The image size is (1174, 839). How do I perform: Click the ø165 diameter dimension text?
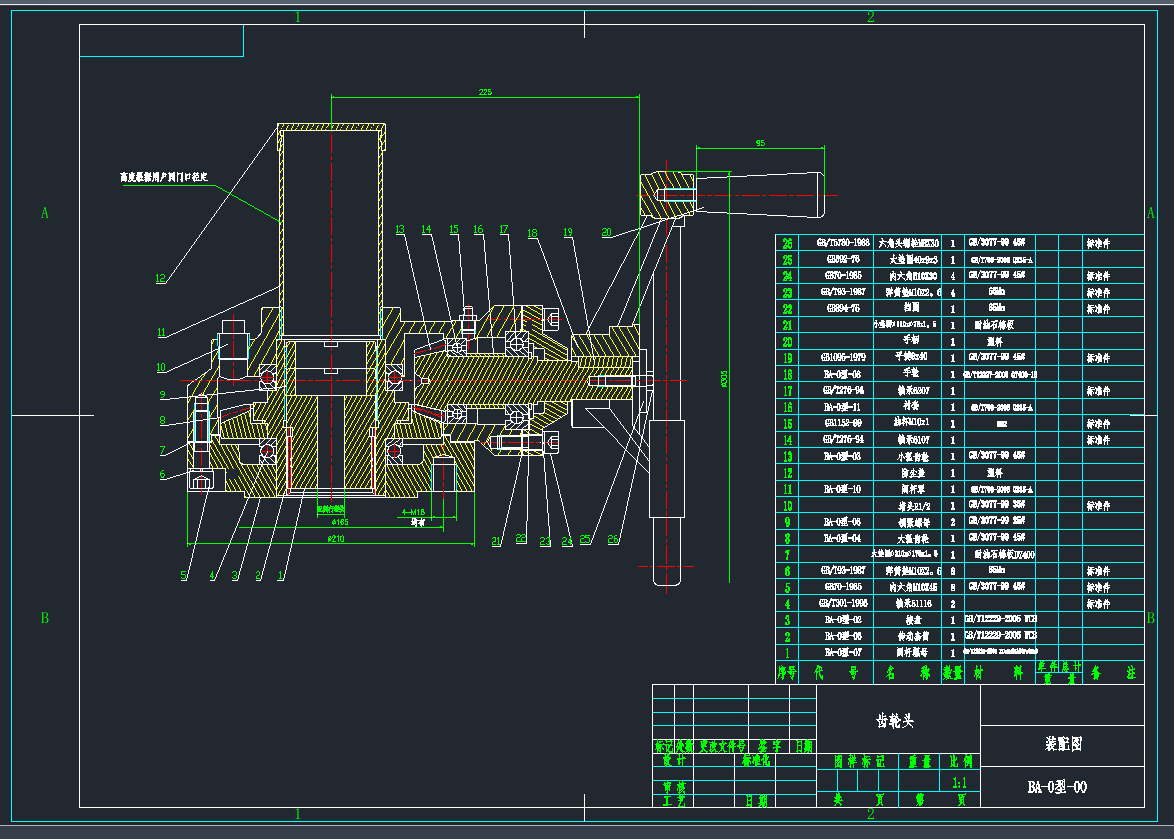pos(339,521)
